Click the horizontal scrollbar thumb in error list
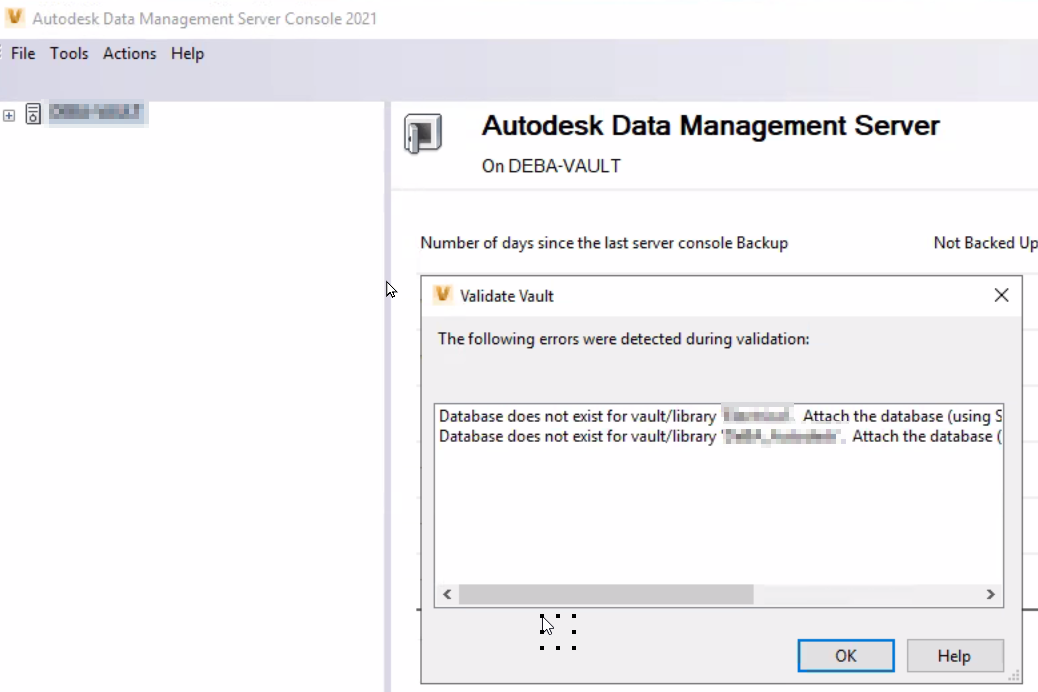 pyautogui.click(x=605, y=594)
